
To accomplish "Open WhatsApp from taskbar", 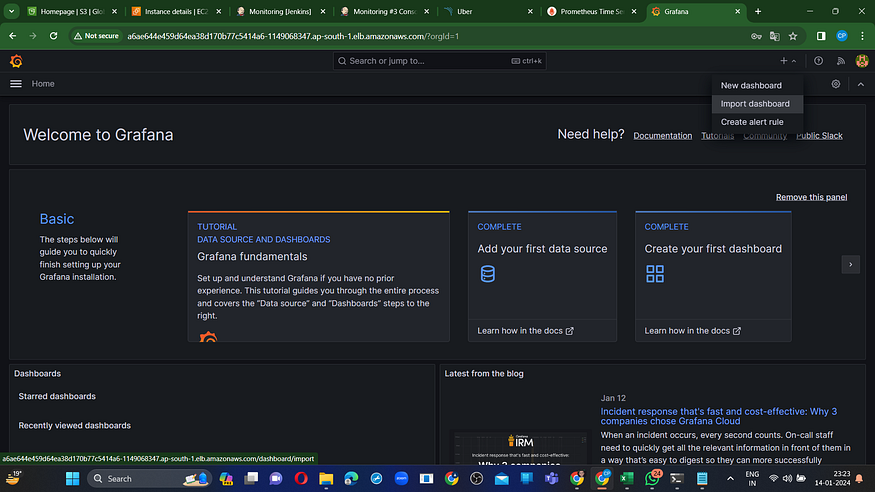I will click(652, 479).
